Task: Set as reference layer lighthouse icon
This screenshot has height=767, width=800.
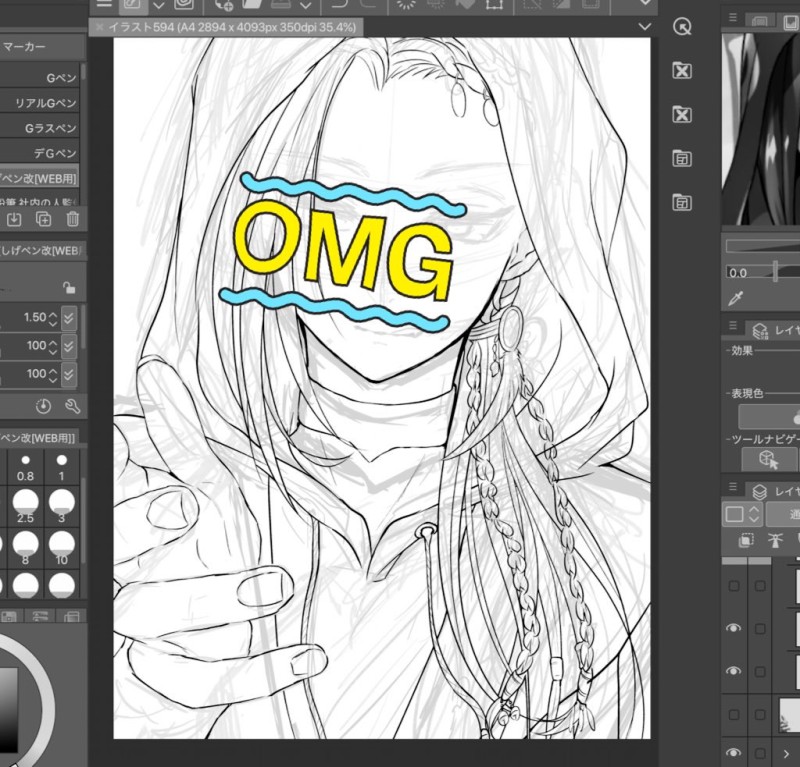Action: click(774, 540)
